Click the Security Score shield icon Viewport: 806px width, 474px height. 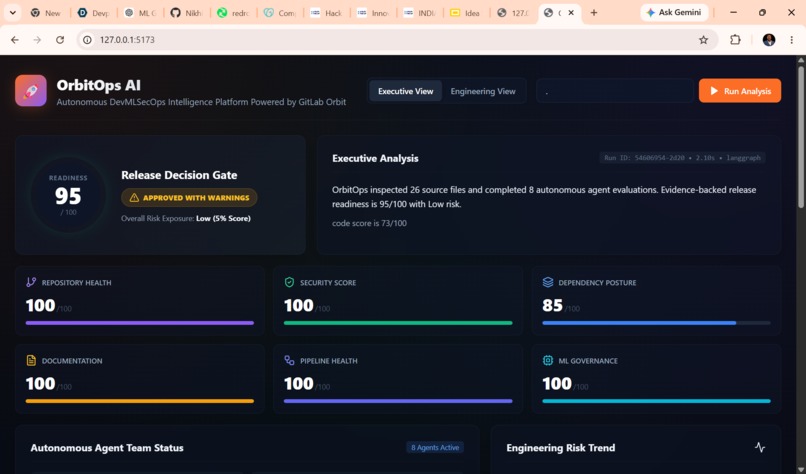pyautogui.click(x=289, y=282)
